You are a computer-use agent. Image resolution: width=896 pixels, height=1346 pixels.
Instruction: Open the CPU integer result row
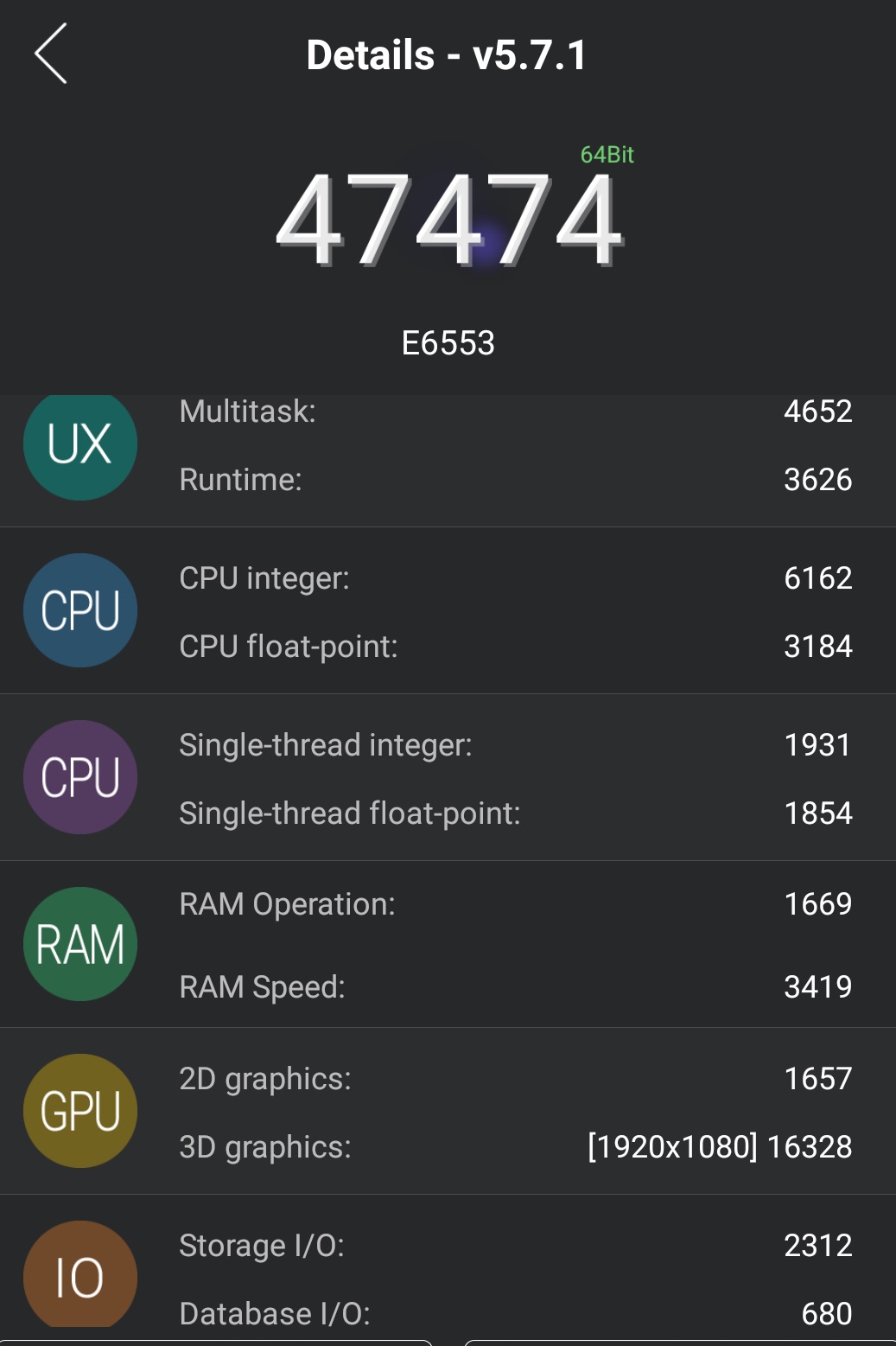(516, 578)
